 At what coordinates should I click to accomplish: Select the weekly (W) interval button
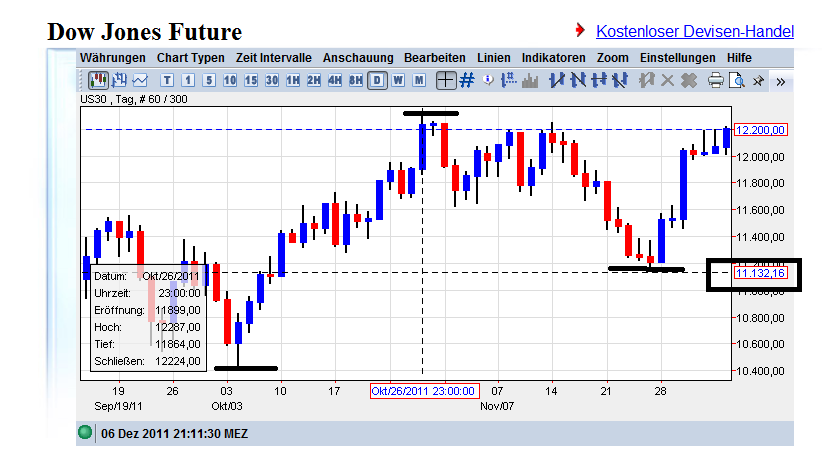pos(398,81)
